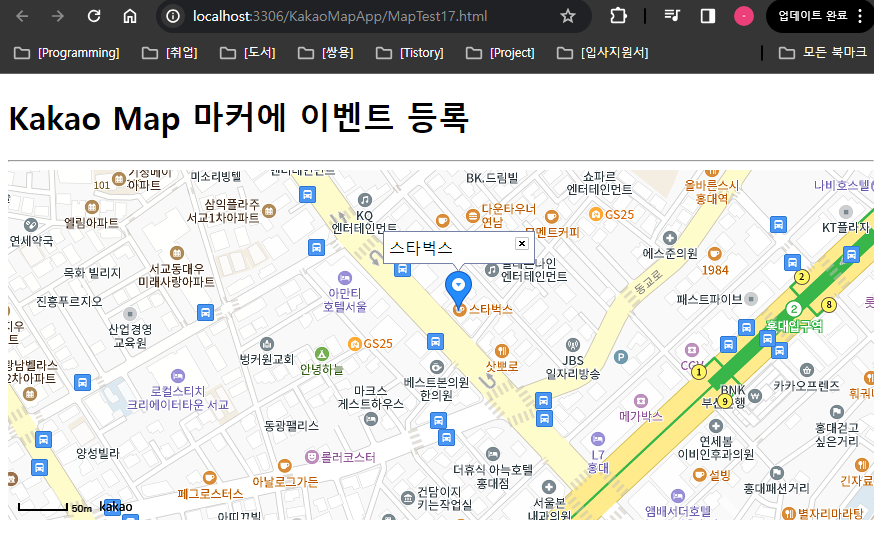The height and width of the screenshot is (548, 874).
Task: Click the browser forward arrow
Action: pos(57,16)
